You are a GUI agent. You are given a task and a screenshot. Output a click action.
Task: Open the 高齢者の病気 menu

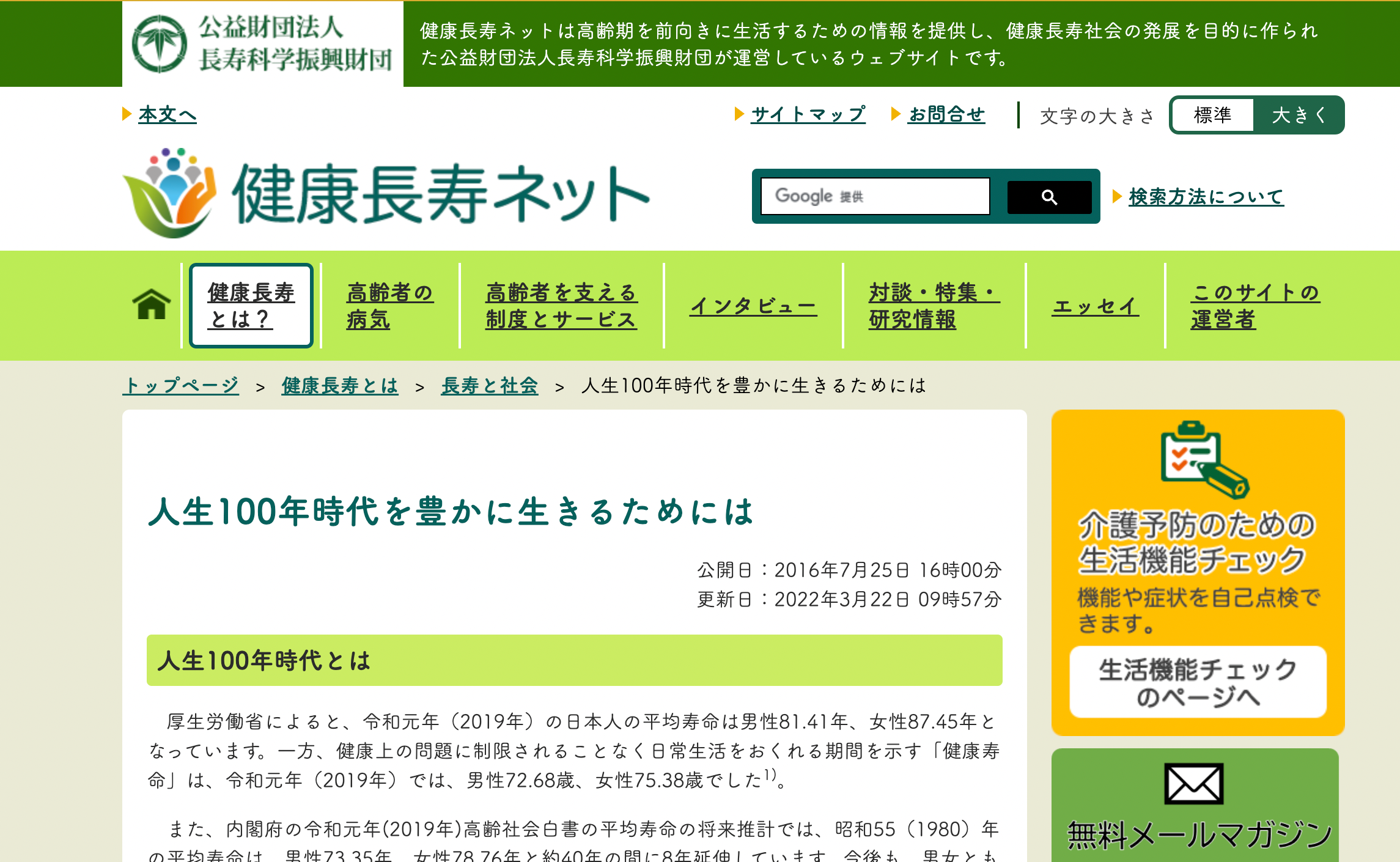tap(389, 306)
